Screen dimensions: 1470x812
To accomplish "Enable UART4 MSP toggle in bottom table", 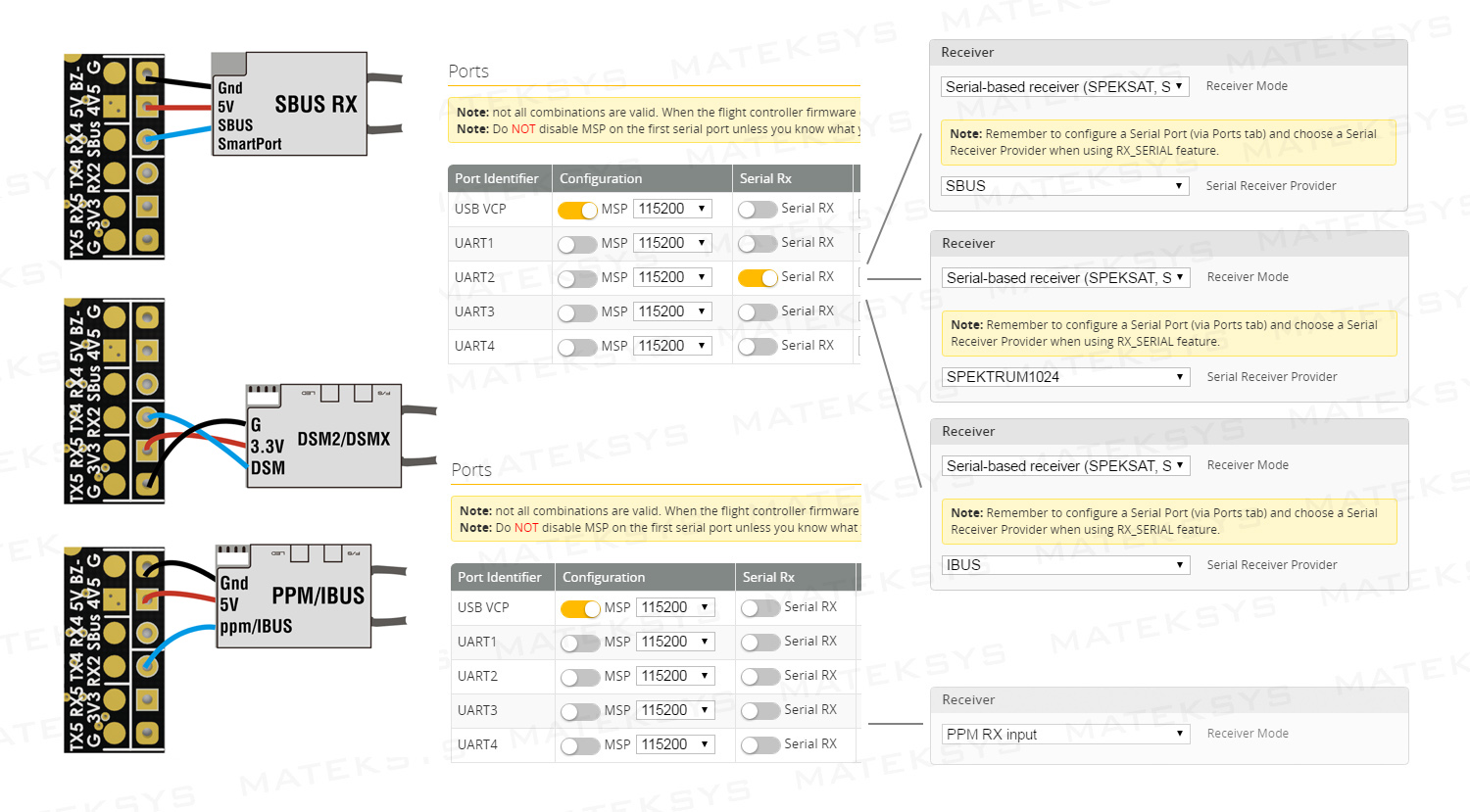I will tap(580, 745).
